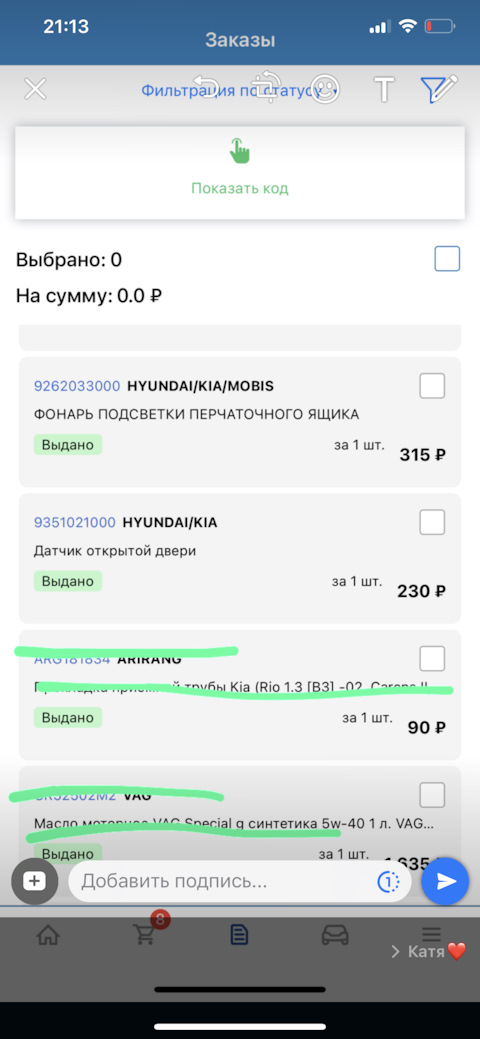The width and height of the screenshot is (480, 1039).
Task: Open the shopping cart tab with badge
Action: click(147, 933)
